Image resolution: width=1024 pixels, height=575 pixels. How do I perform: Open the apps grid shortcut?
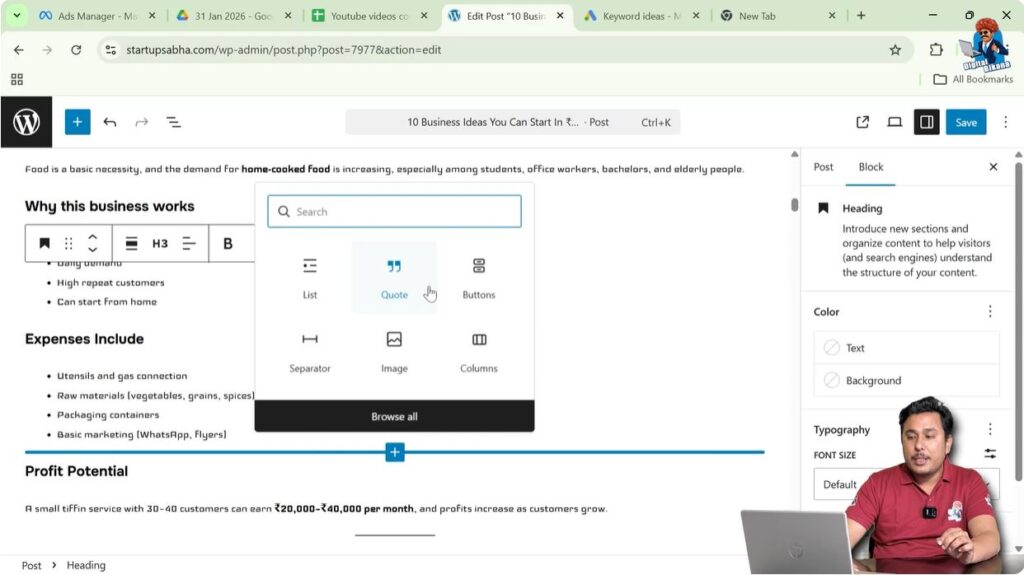click(17, 79)
